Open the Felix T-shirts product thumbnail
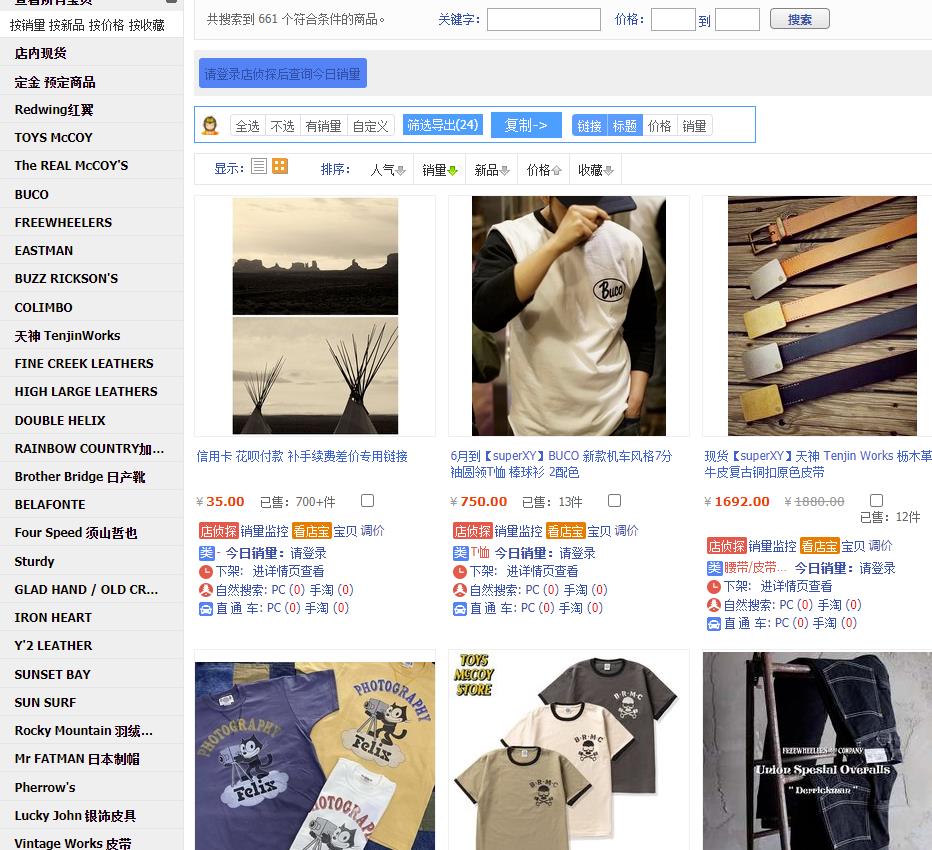The width and height of the screenshot is (932, 850). click(315, 755)
